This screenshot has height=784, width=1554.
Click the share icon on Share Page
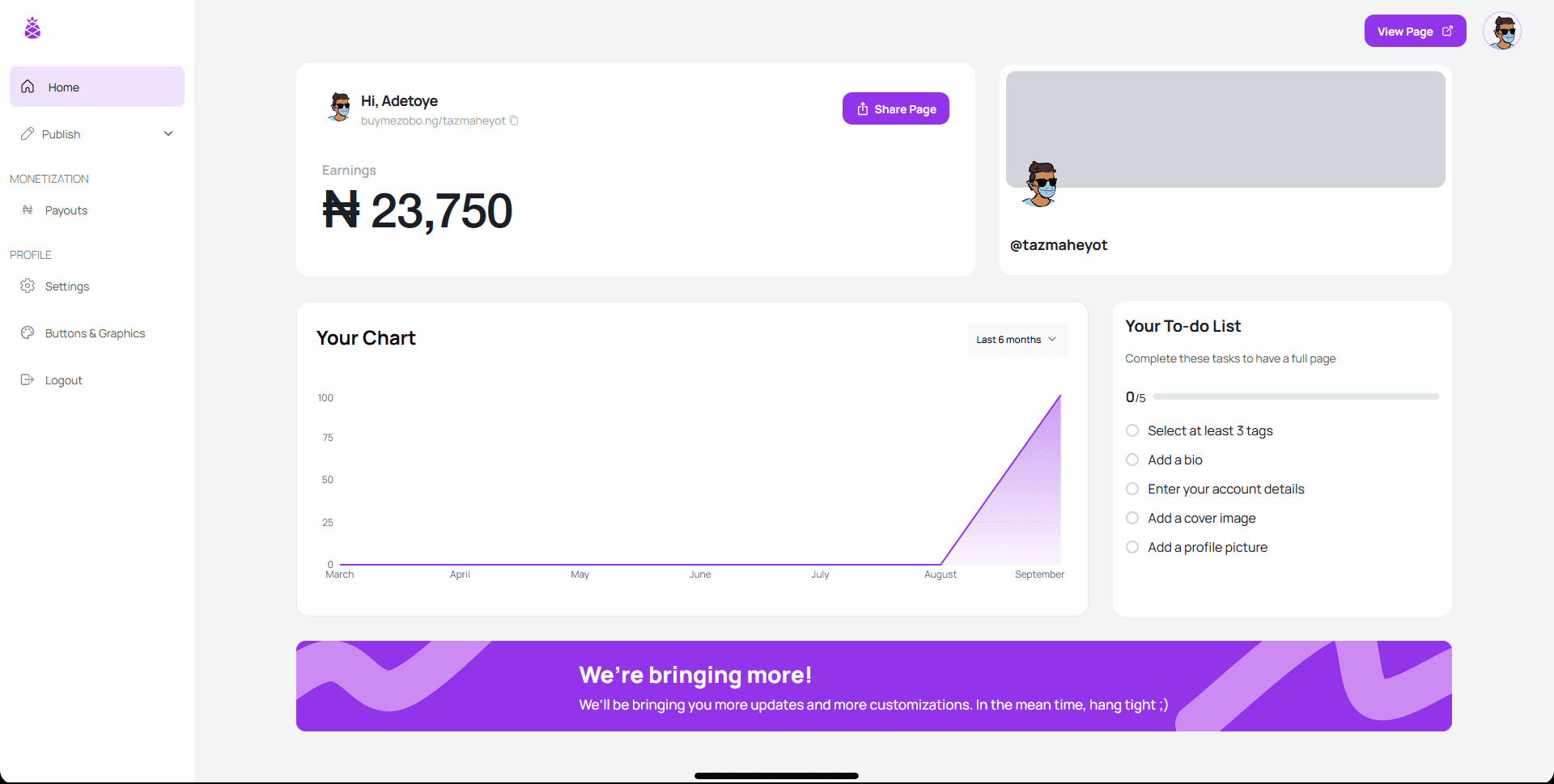(x=863, y=108)
